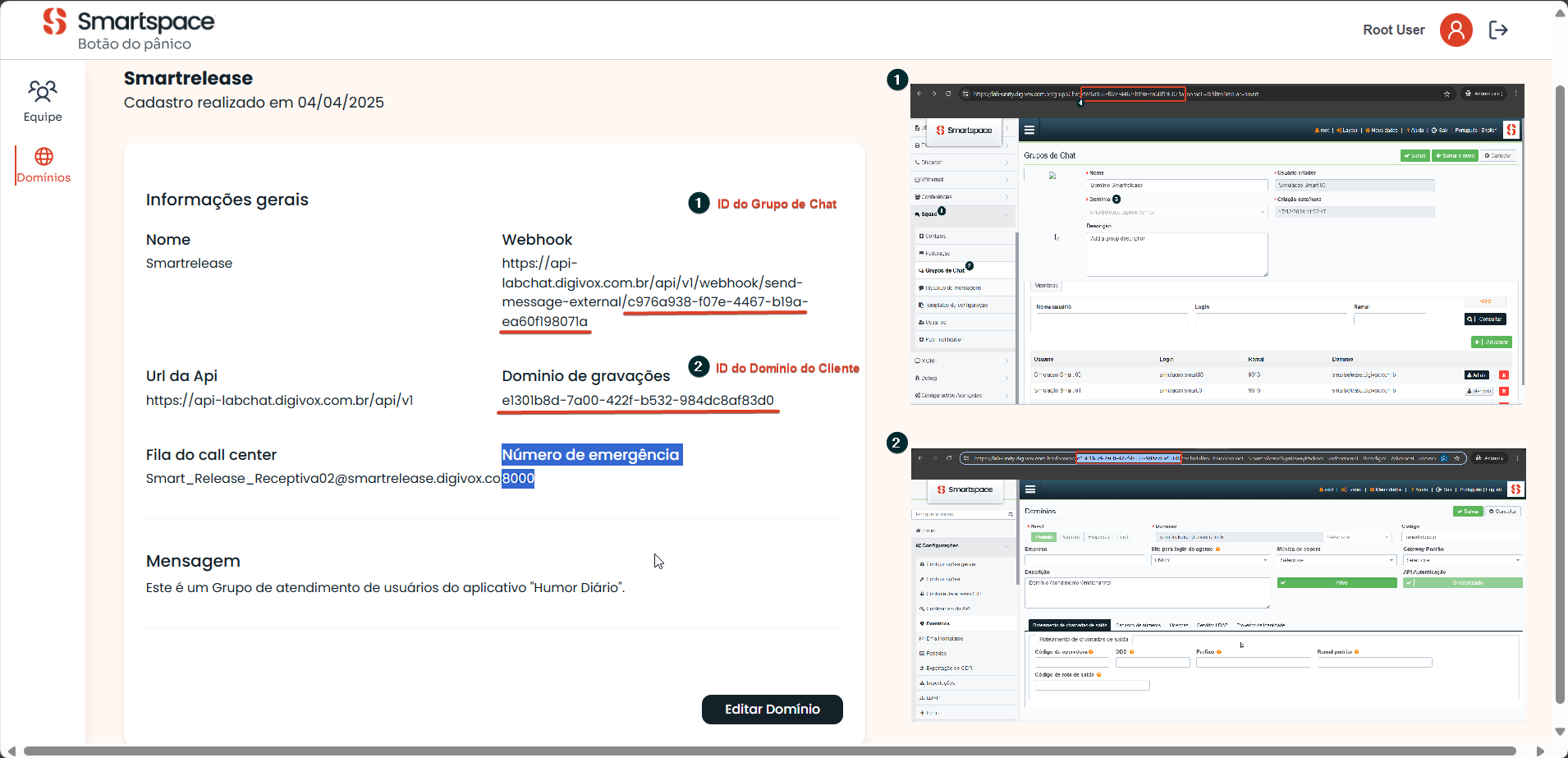1568x758 pixels.
Task: Click the Root User name label
Action: (1393, 30)
